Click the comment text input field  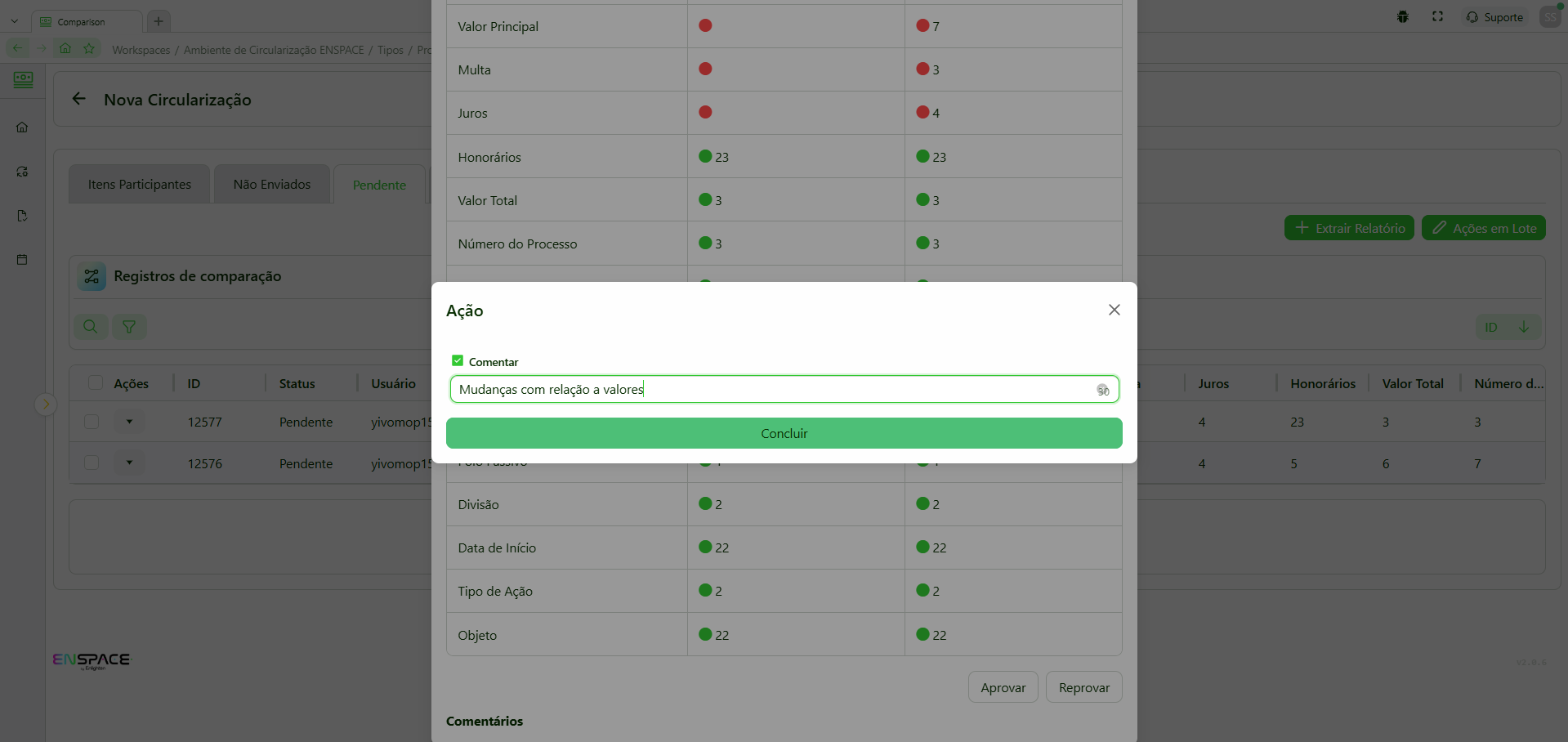(x=772, y=390)
